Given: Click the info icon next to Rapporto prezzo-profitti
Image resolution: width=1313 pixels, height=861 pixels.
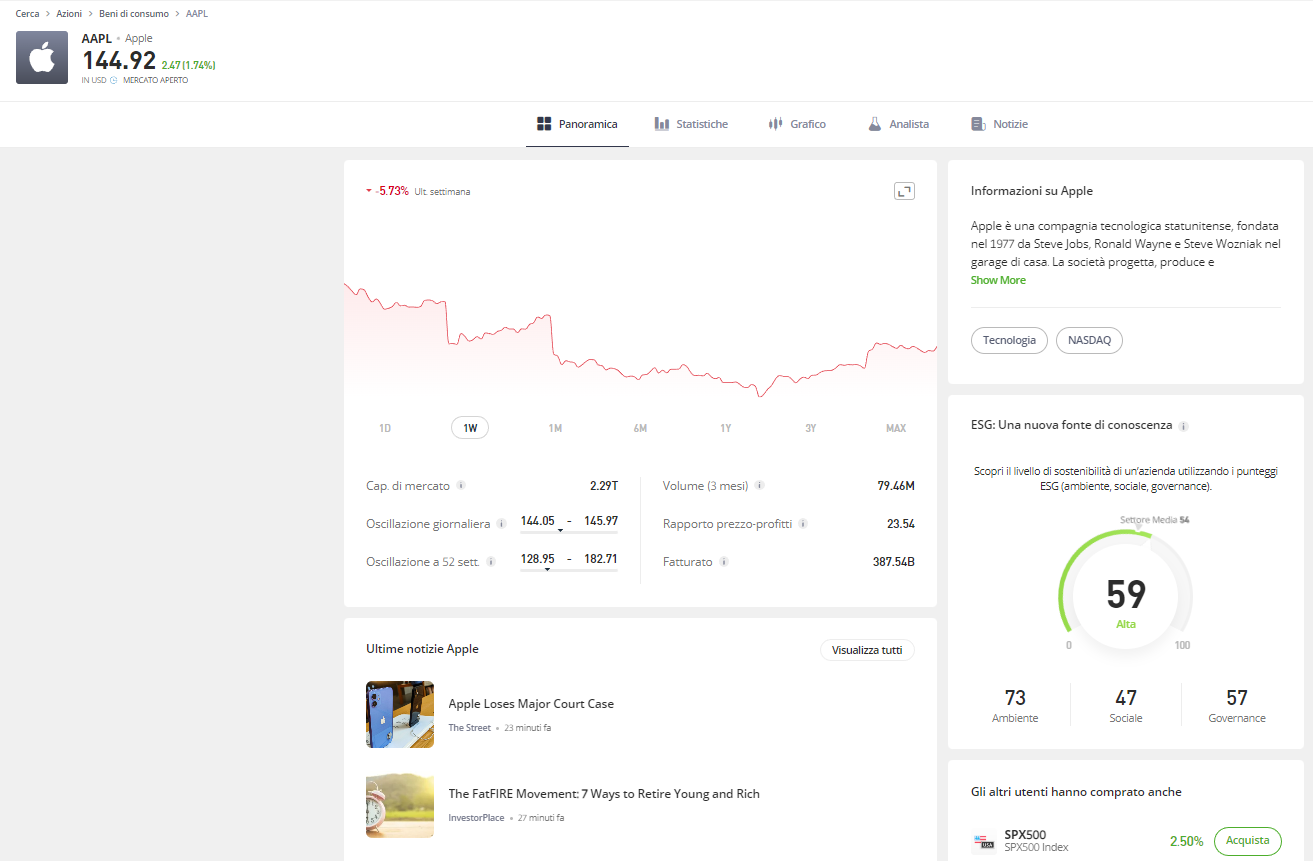Looking at the screenshot, I should (803, 523).
